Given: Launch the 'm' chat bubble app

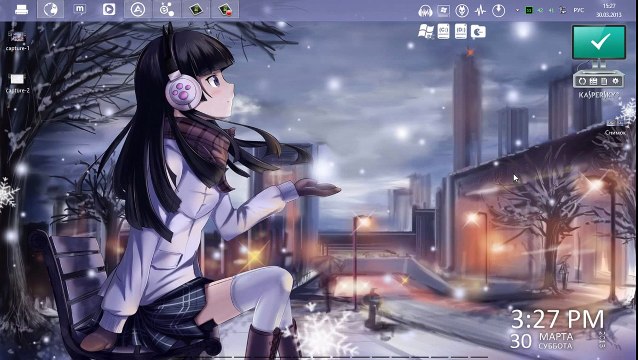Looking at the screenshot, I should pos(80,9).
